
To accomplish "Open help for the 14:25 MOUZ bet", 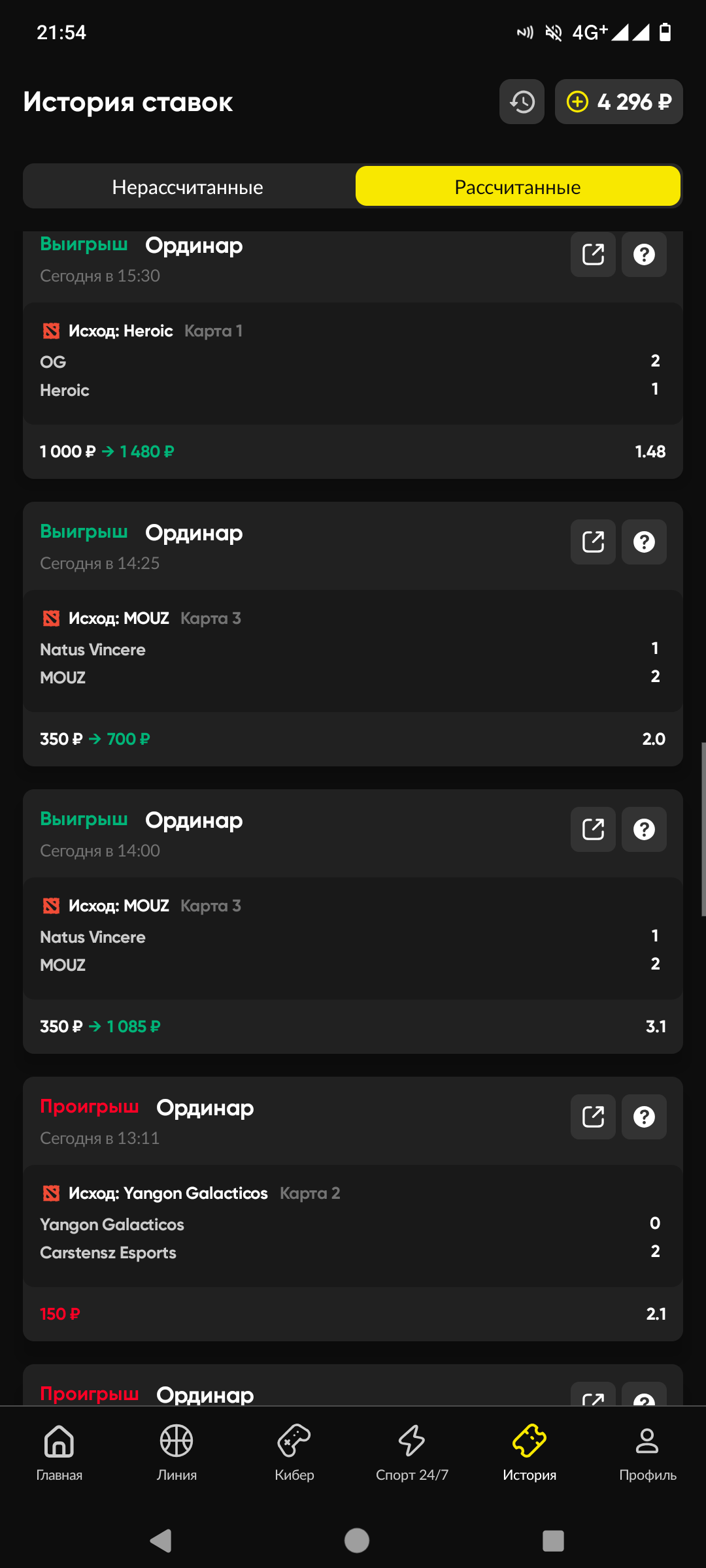I will point(644,542).
